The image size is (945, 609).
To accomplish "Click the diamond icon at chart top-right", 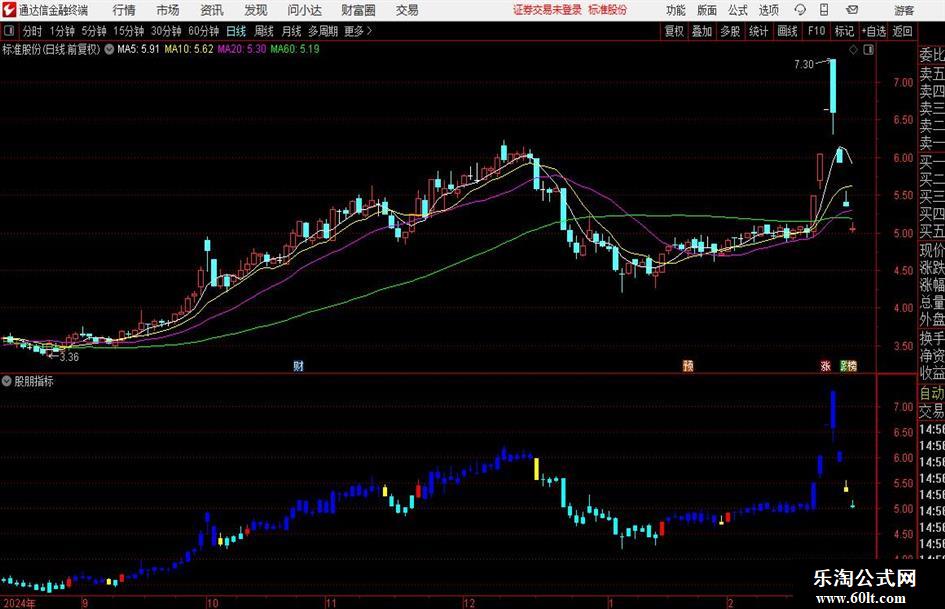I will click(853, 50).
